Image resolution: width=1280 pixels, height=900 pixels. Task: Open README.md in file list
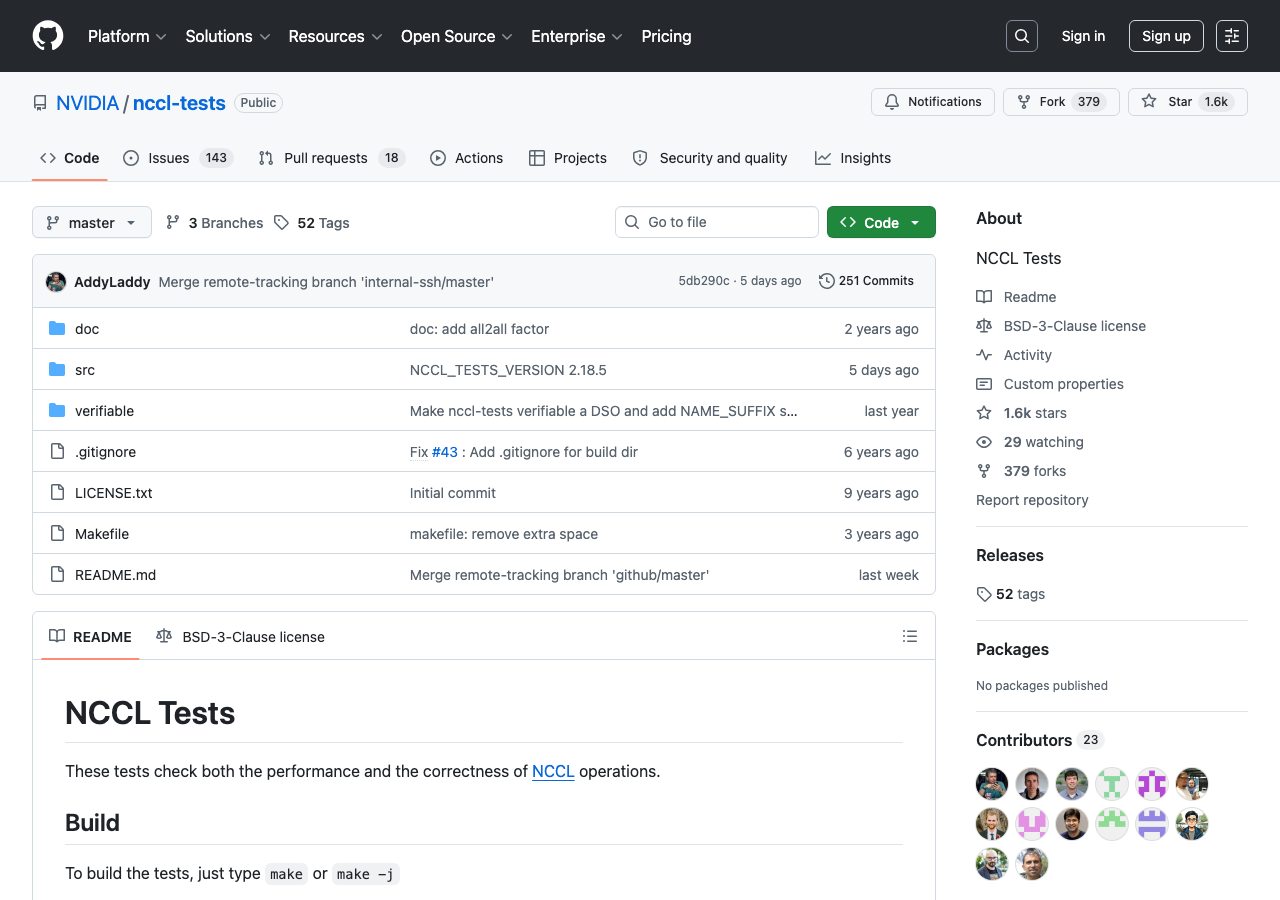(116, 575)
